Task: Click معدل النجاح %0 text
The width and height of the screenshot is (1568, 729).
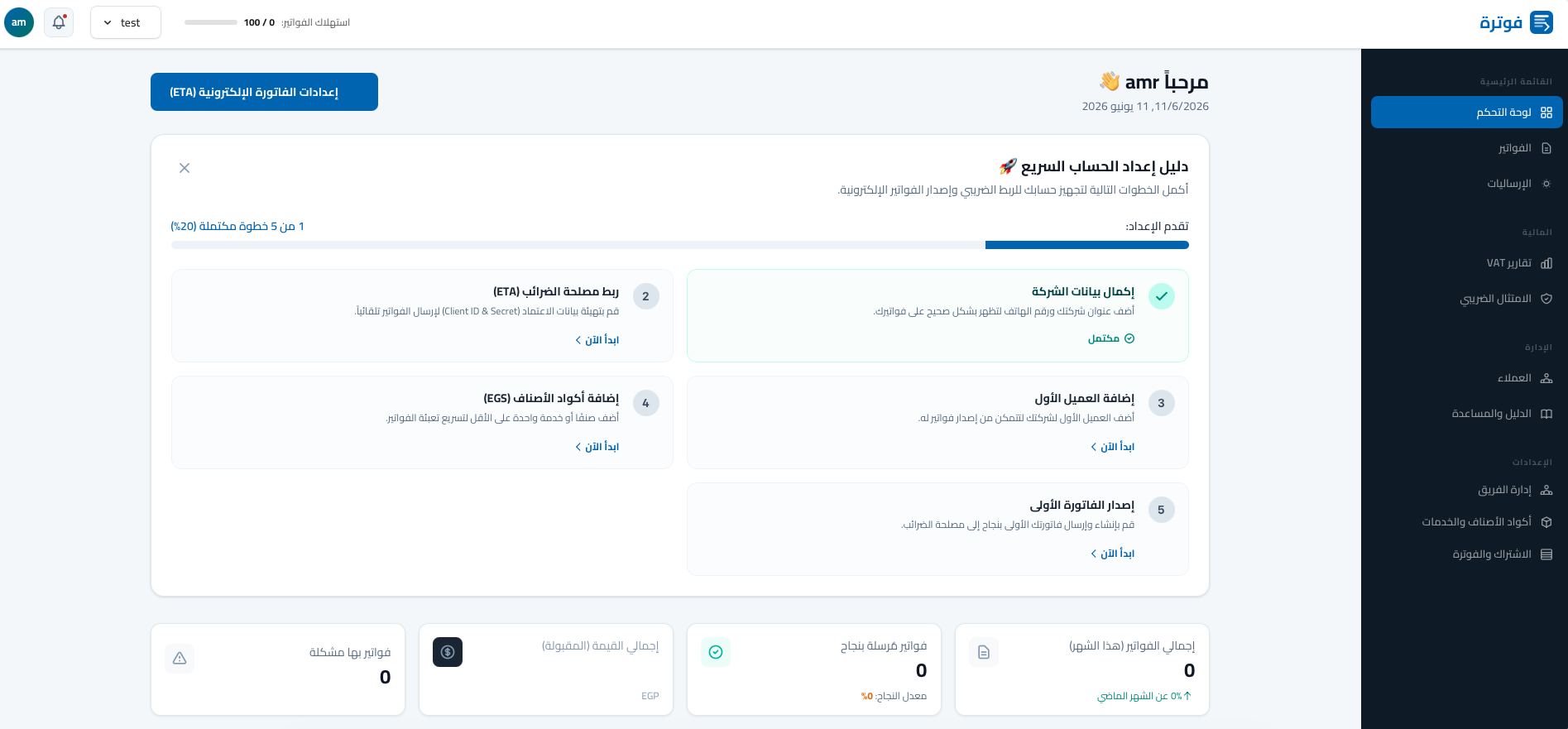Action: tap(894, 696)
